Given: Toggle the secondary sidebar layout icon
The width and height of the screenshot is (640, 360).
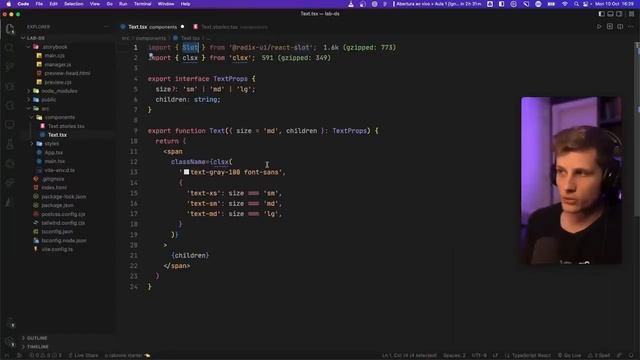Looking at the screenshot, I should [619, 14].
